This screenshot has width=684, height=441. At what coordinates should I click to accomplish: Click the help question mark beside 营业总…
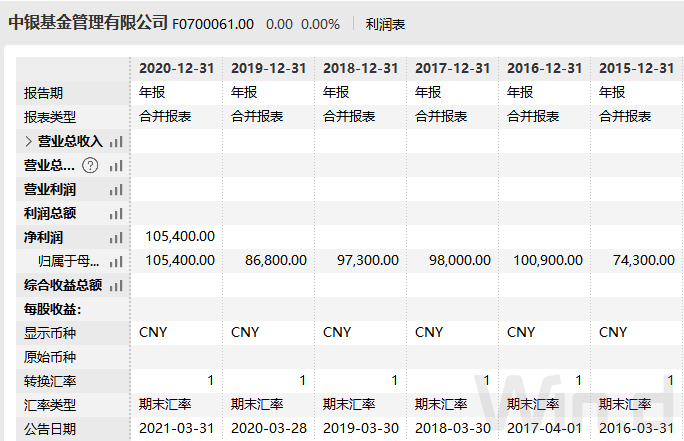91,165
